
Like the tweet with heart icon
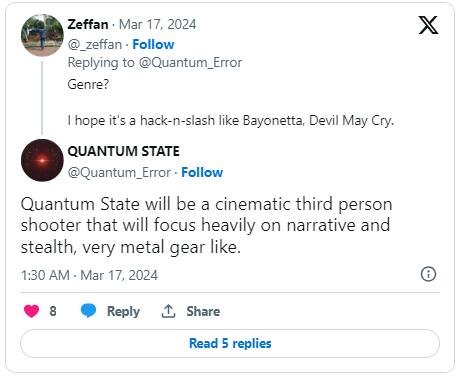click(x=31, y=311)
